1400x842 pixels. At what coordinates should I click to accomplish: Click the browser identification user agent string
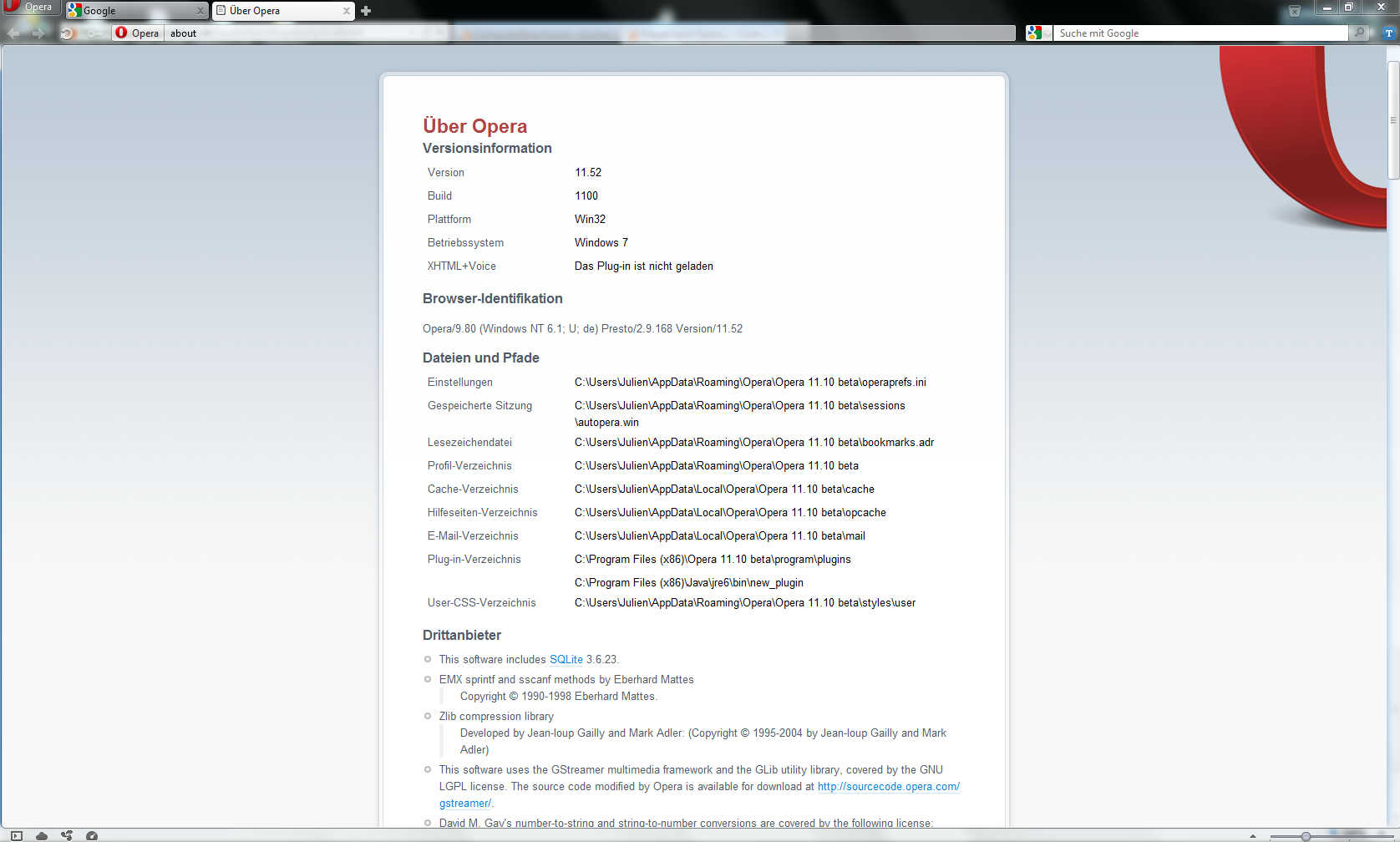[x=583, y=329]
